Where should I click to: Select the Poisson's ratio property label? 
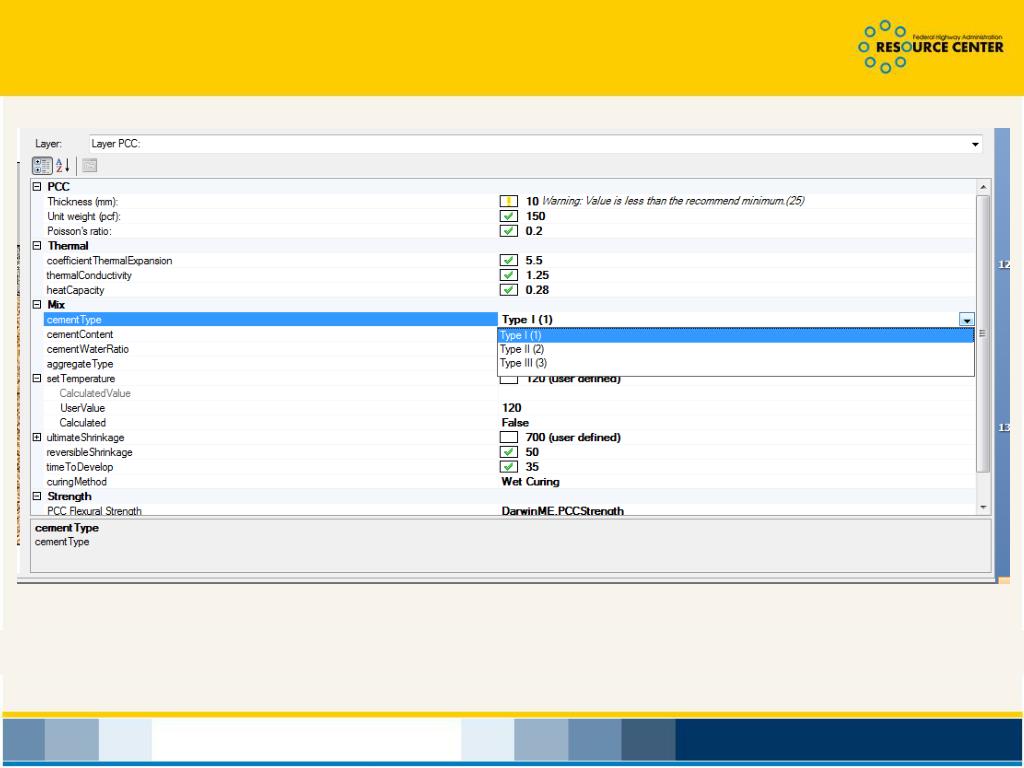point(79,231)
